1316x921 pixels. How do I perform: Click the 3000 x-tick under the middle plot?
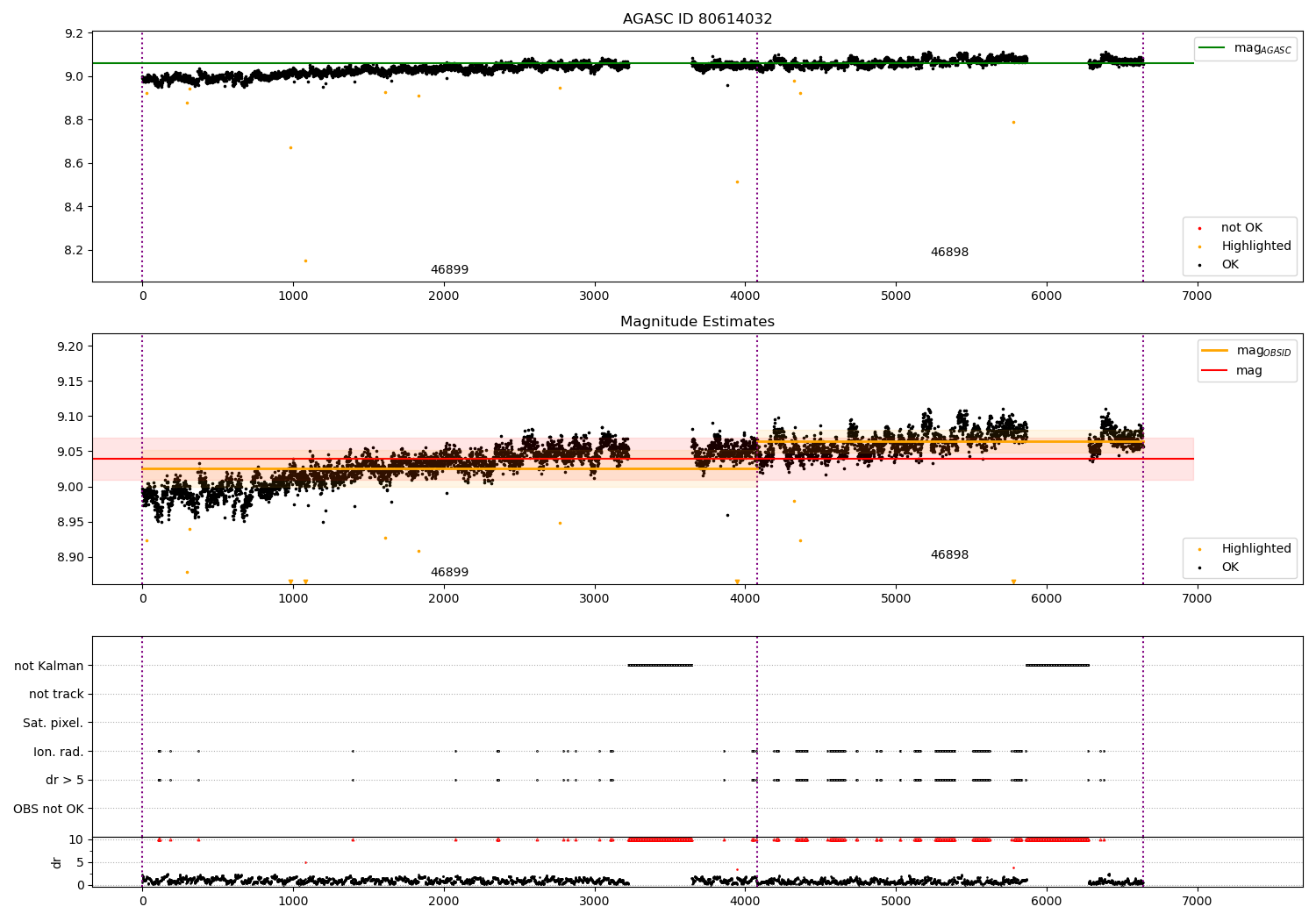(595, 599)
